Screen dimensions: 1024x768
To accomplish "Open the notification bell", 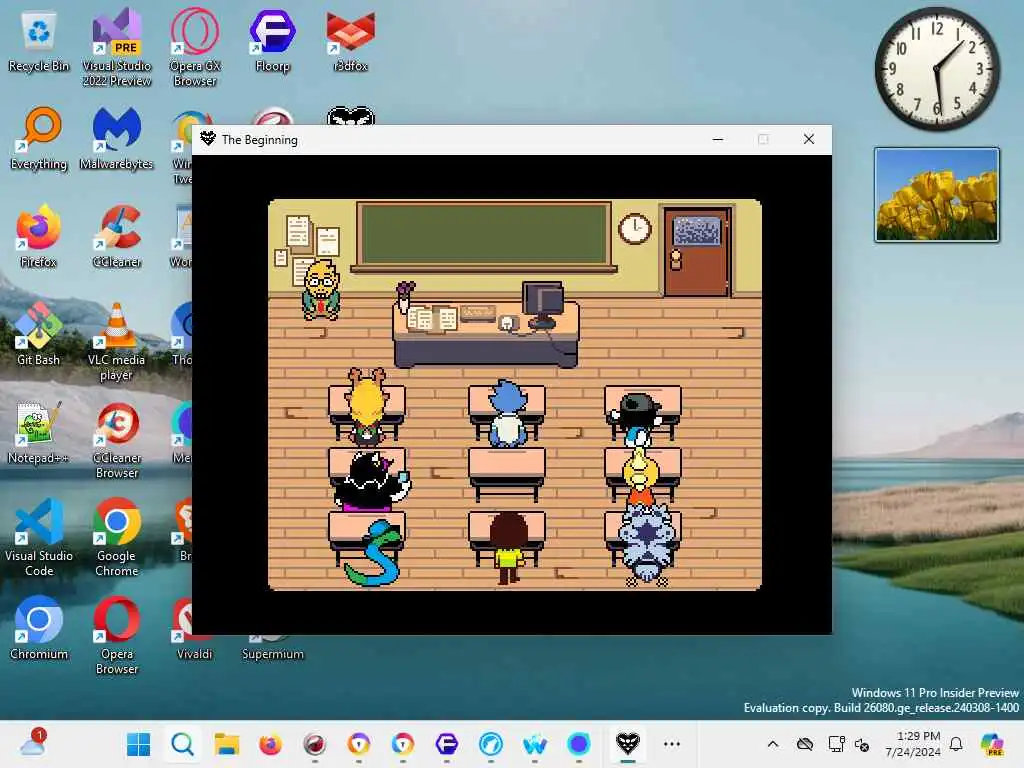I will pos(956,744).
